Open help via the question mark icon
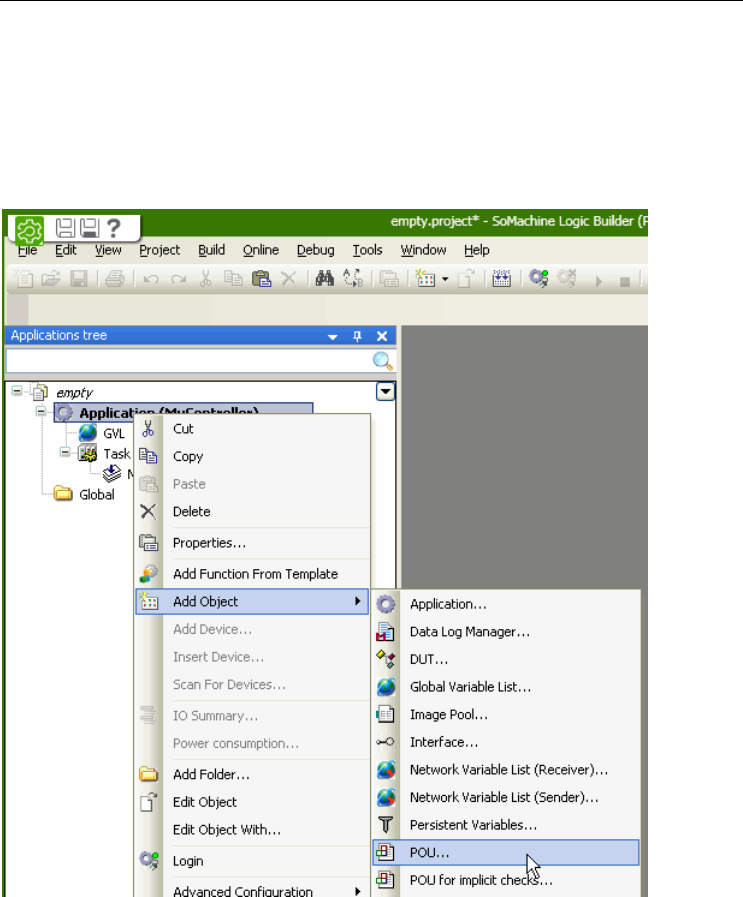Viewport: 743px width, 897px height. coord(114,228)
